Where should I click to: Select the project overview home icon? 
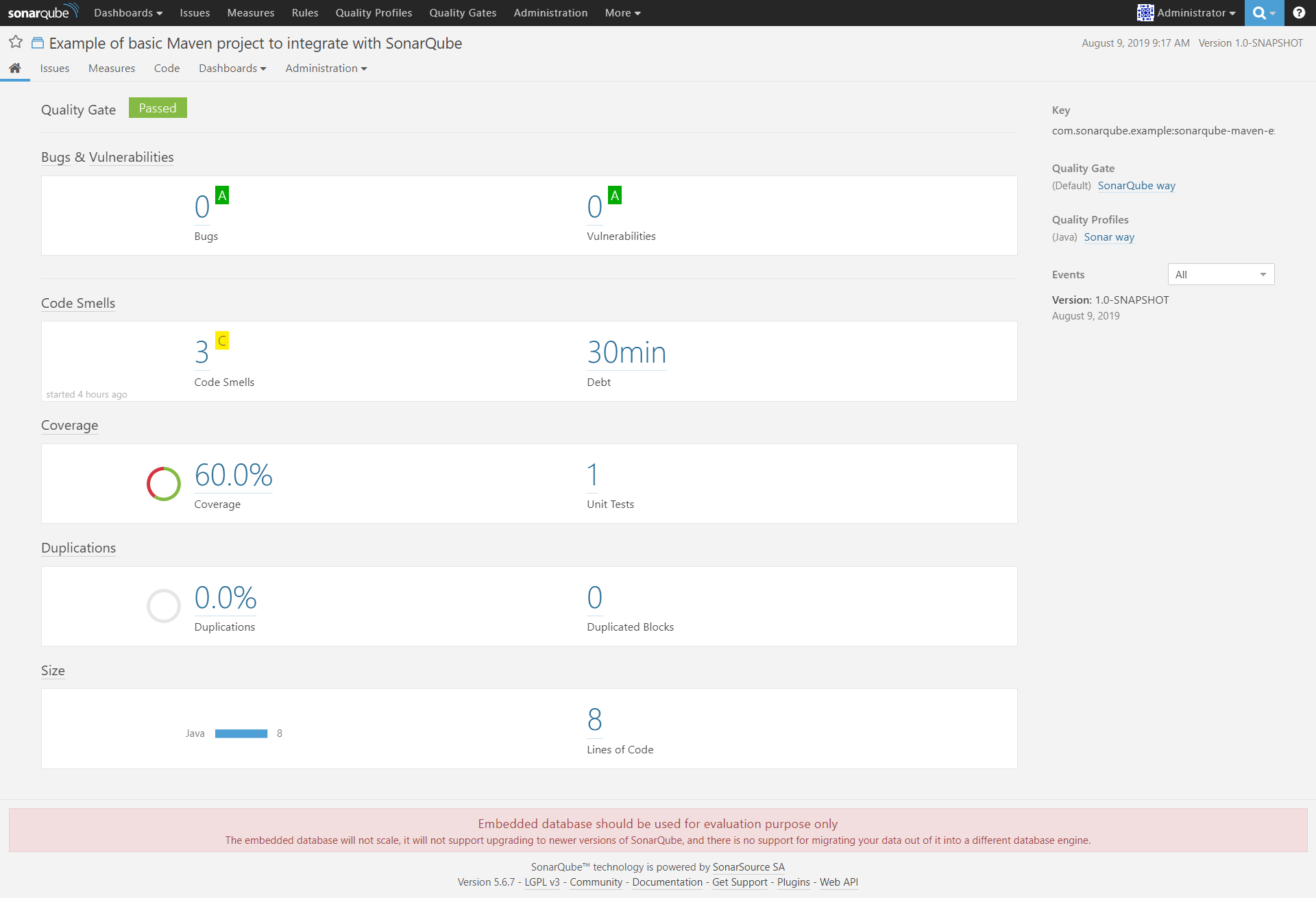coord(15,68)
